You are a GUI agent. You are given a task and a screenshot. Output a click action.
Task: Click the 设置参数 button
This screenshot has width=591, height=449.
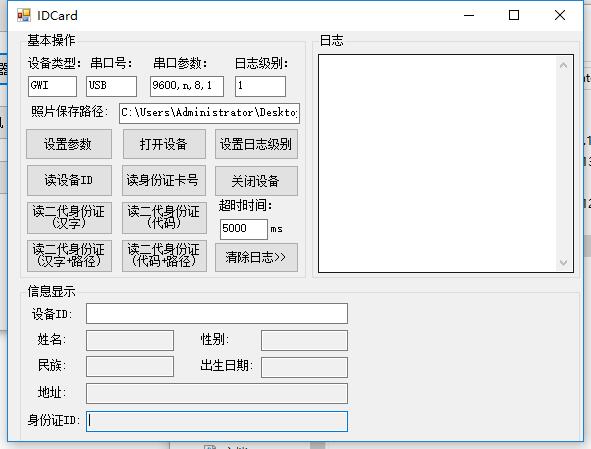pyautogui.click(x=69, y=144)
